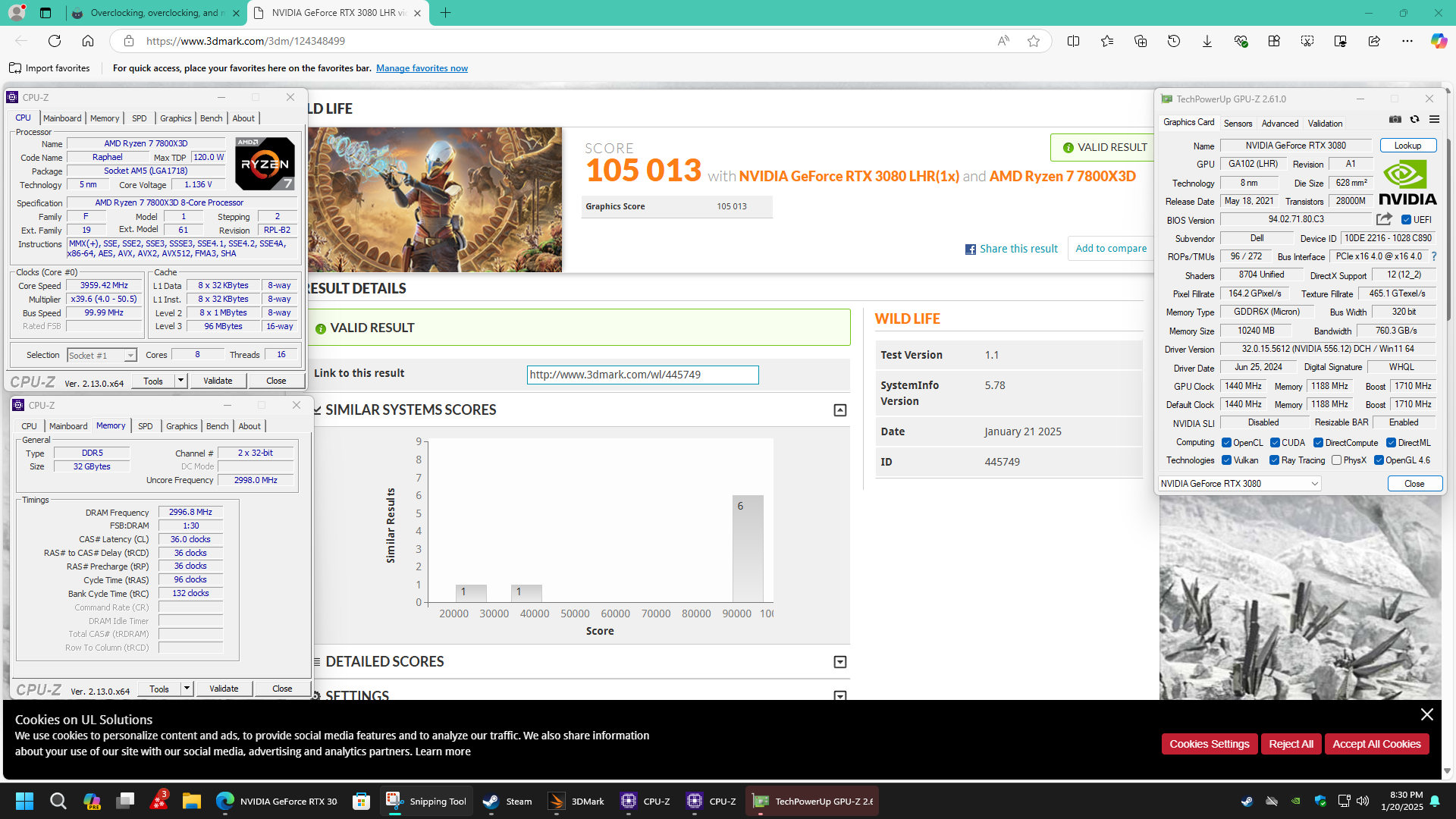Click Wild Life benchmark thumbnail image

(x=435, y=199)
